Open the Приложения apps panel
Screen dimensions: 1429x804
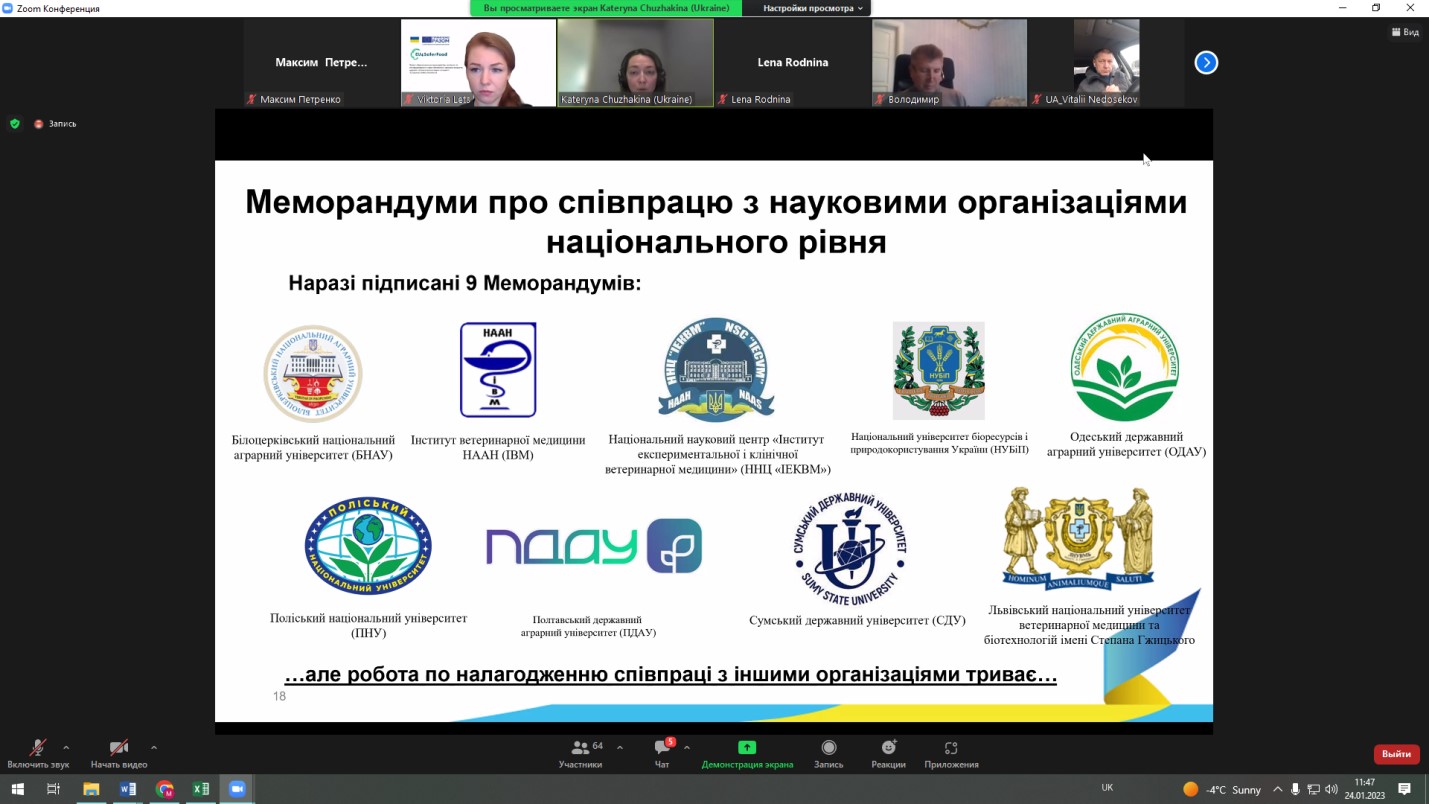951,754
